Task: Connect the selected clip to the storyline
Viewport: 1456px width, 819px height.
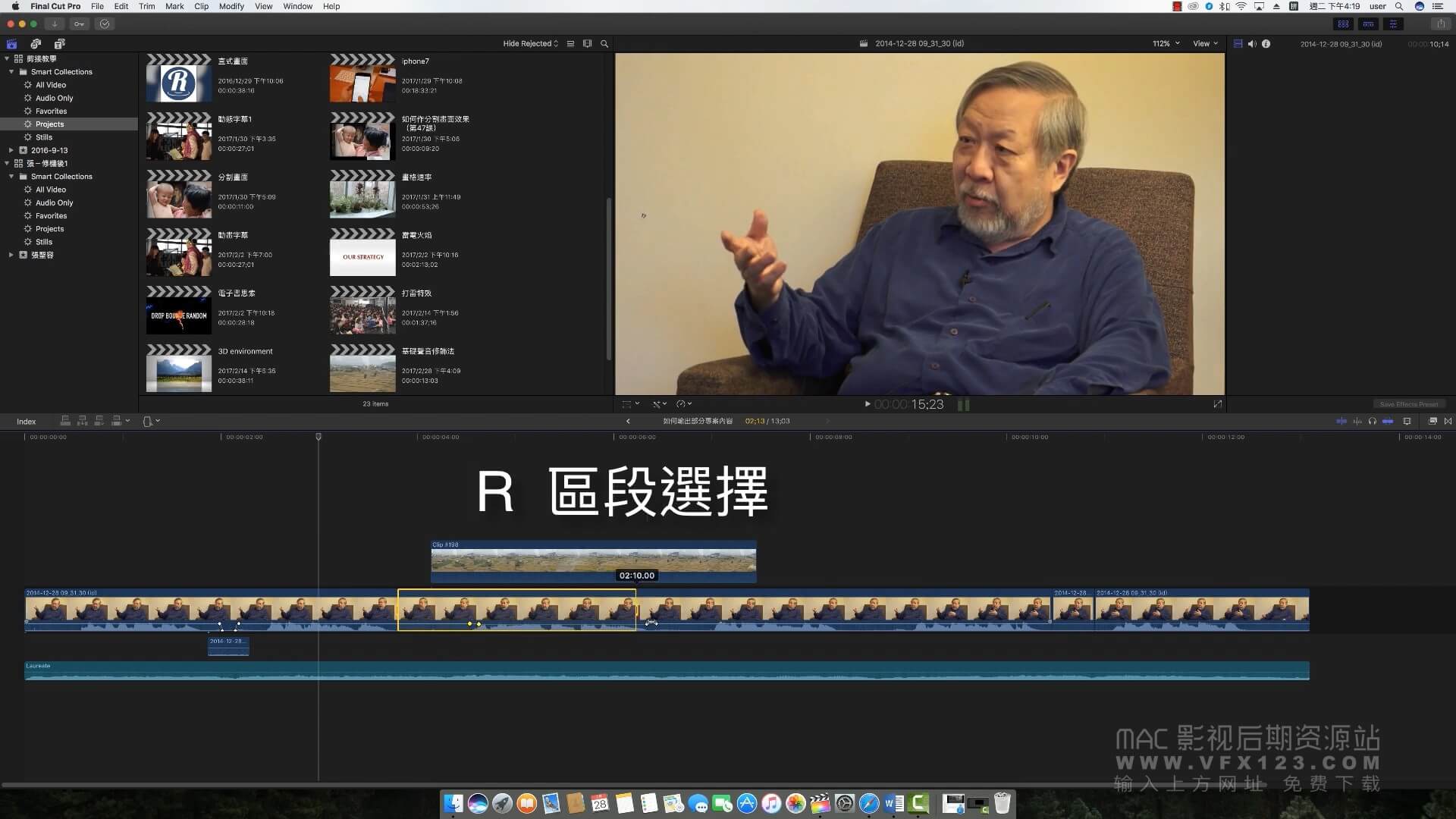Action: pyautogui.click(x=65, y=421)
